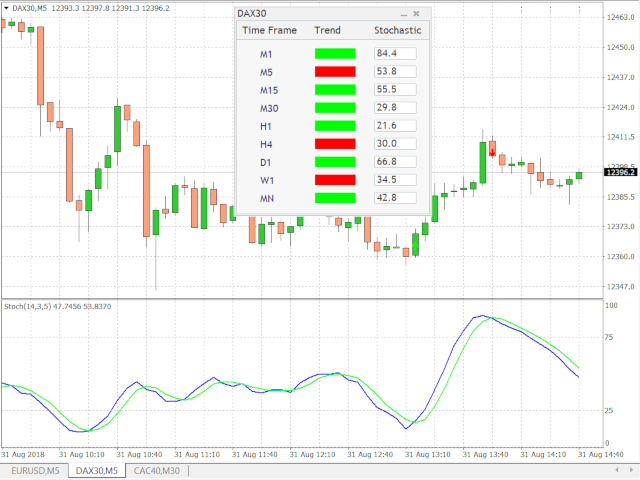The height and width of the screenshot is (480, 640).
Task: Click the red sell arrow on chart
Action: [x=492, y=153]
